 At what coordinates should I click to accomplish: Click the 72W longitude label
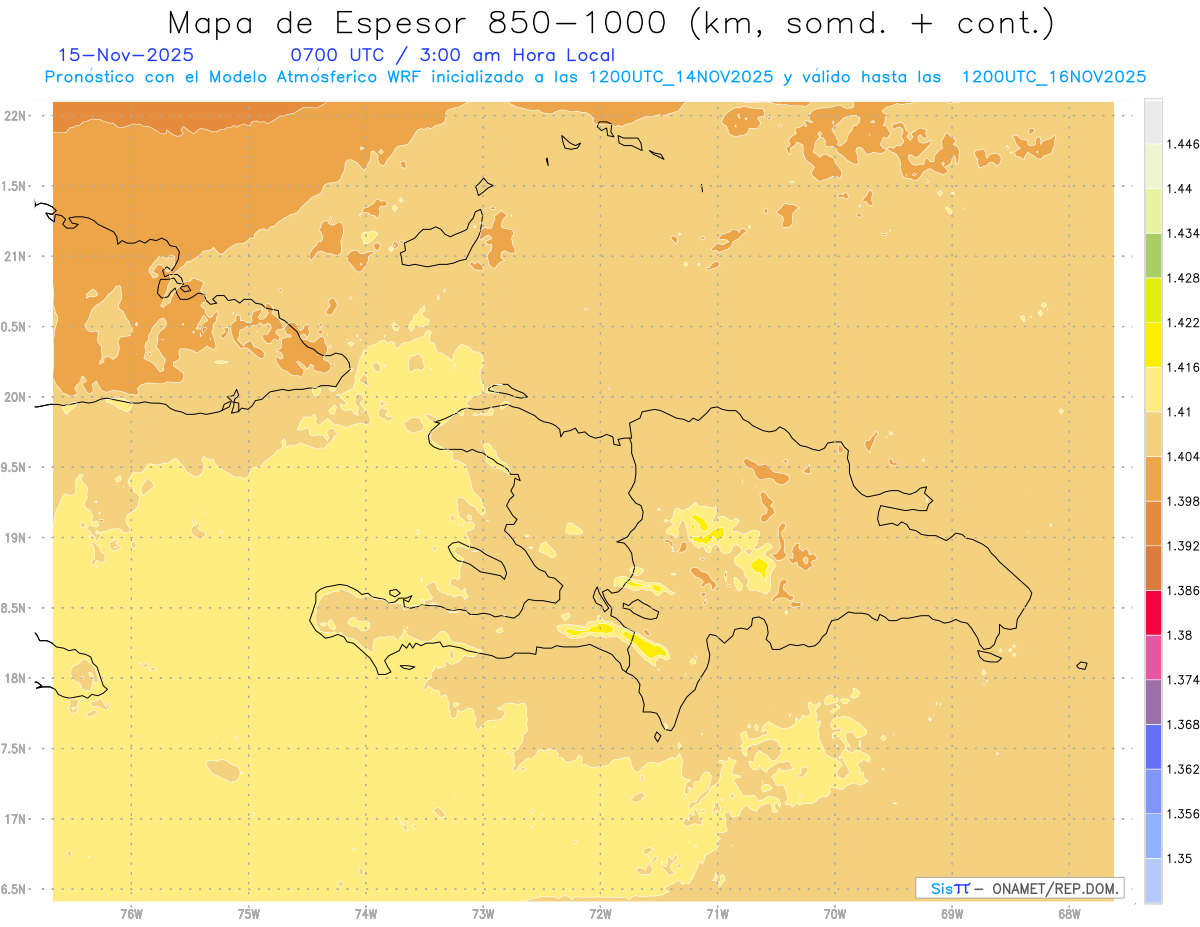600,914
